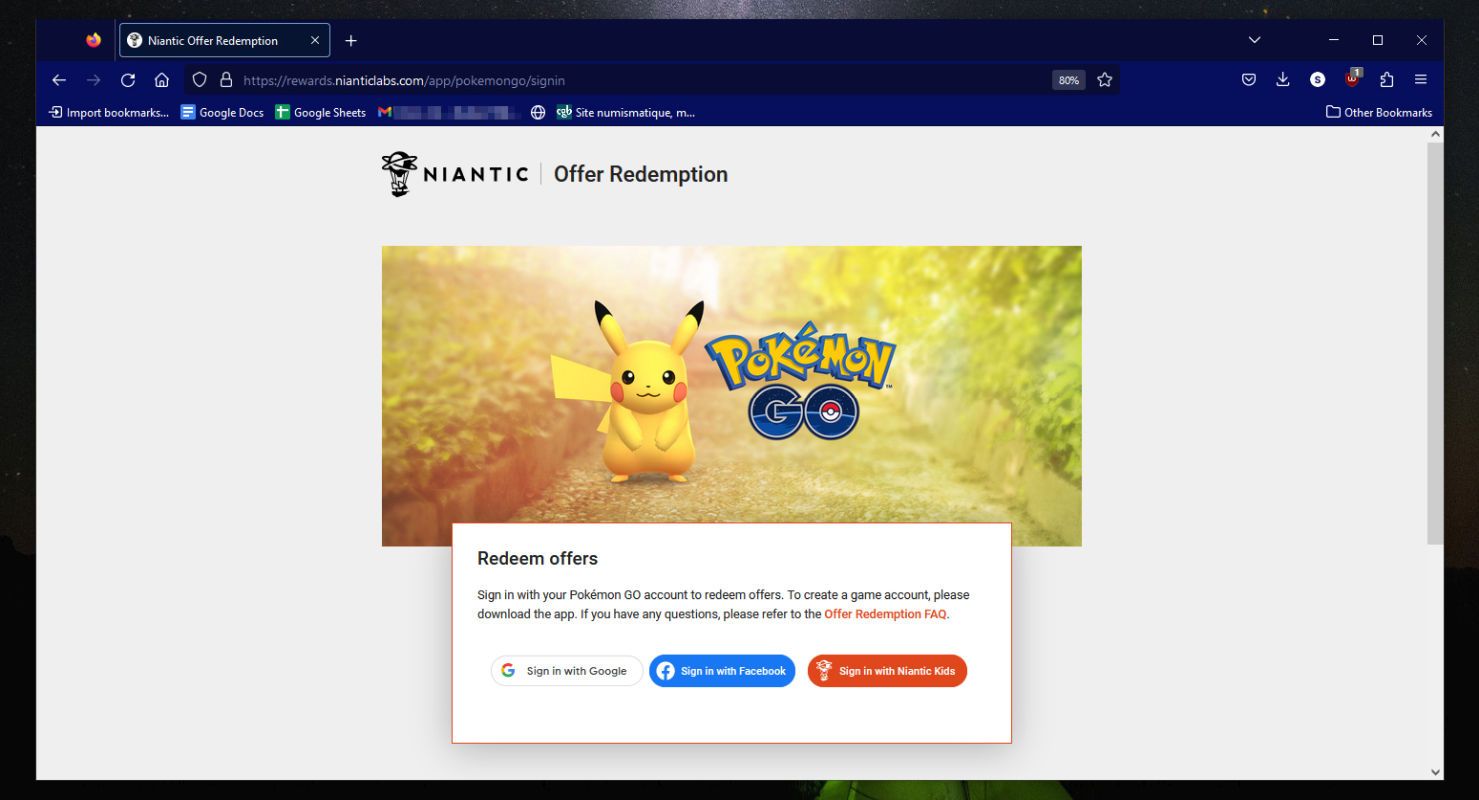
Task: Switch to Niantic Offer Redemption tab
Action: 225,41
